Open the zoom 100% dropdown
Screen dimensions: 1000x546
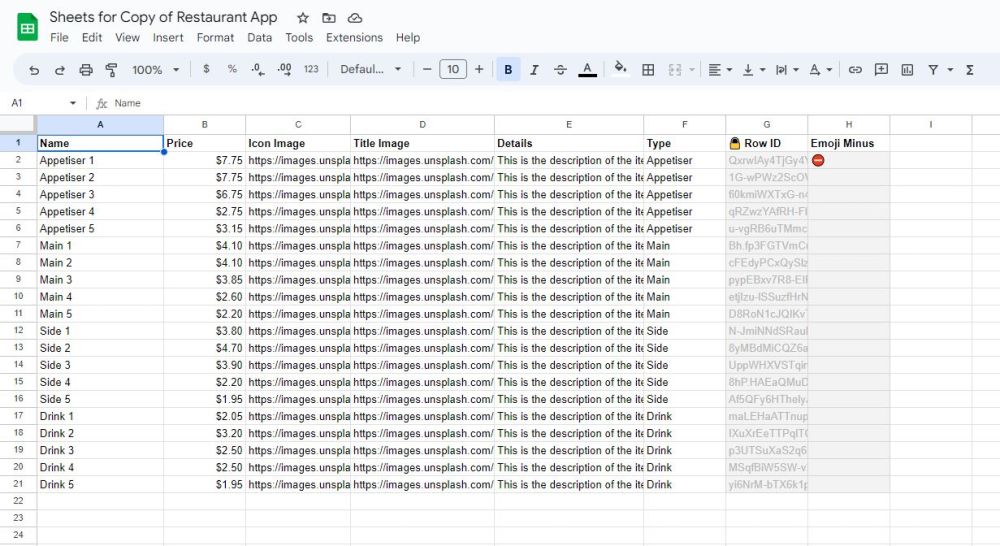click(155, 70)
